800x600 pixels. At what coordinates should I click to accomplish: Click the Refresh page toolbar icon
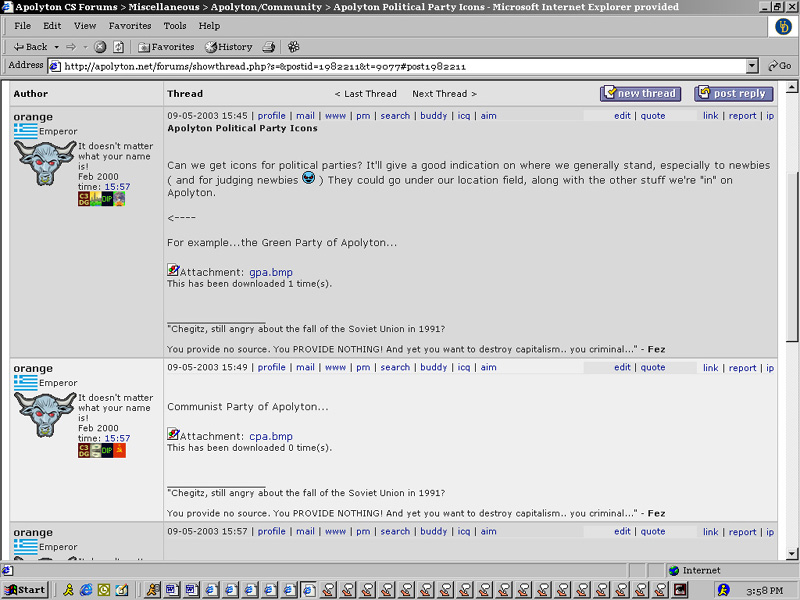tap(118, 47)
